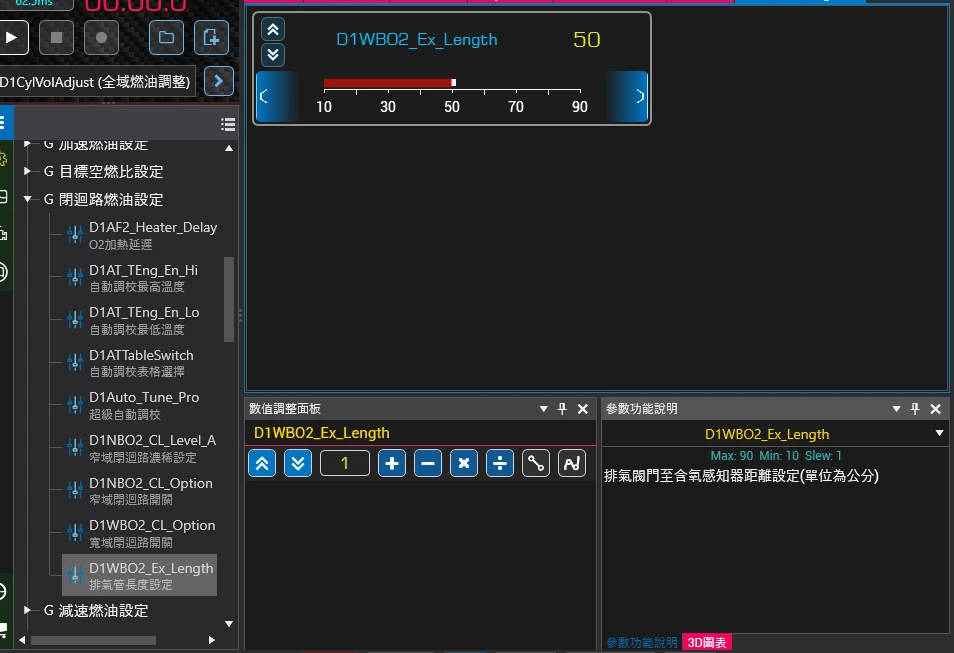Click the double-down chevron in the slider widget

tap(273, 55)
